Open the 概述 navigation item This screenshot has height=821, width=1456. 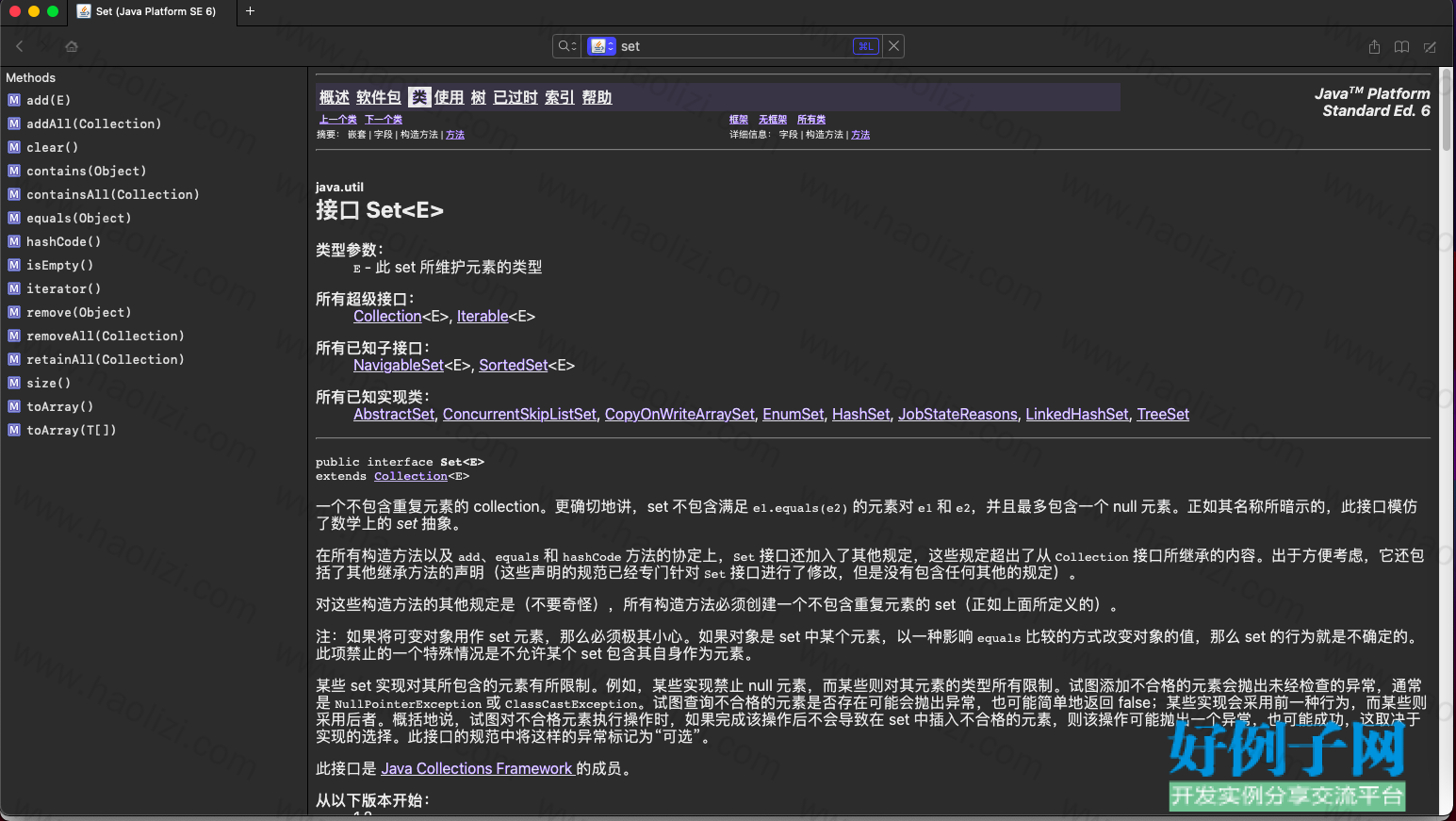point(334,97)
